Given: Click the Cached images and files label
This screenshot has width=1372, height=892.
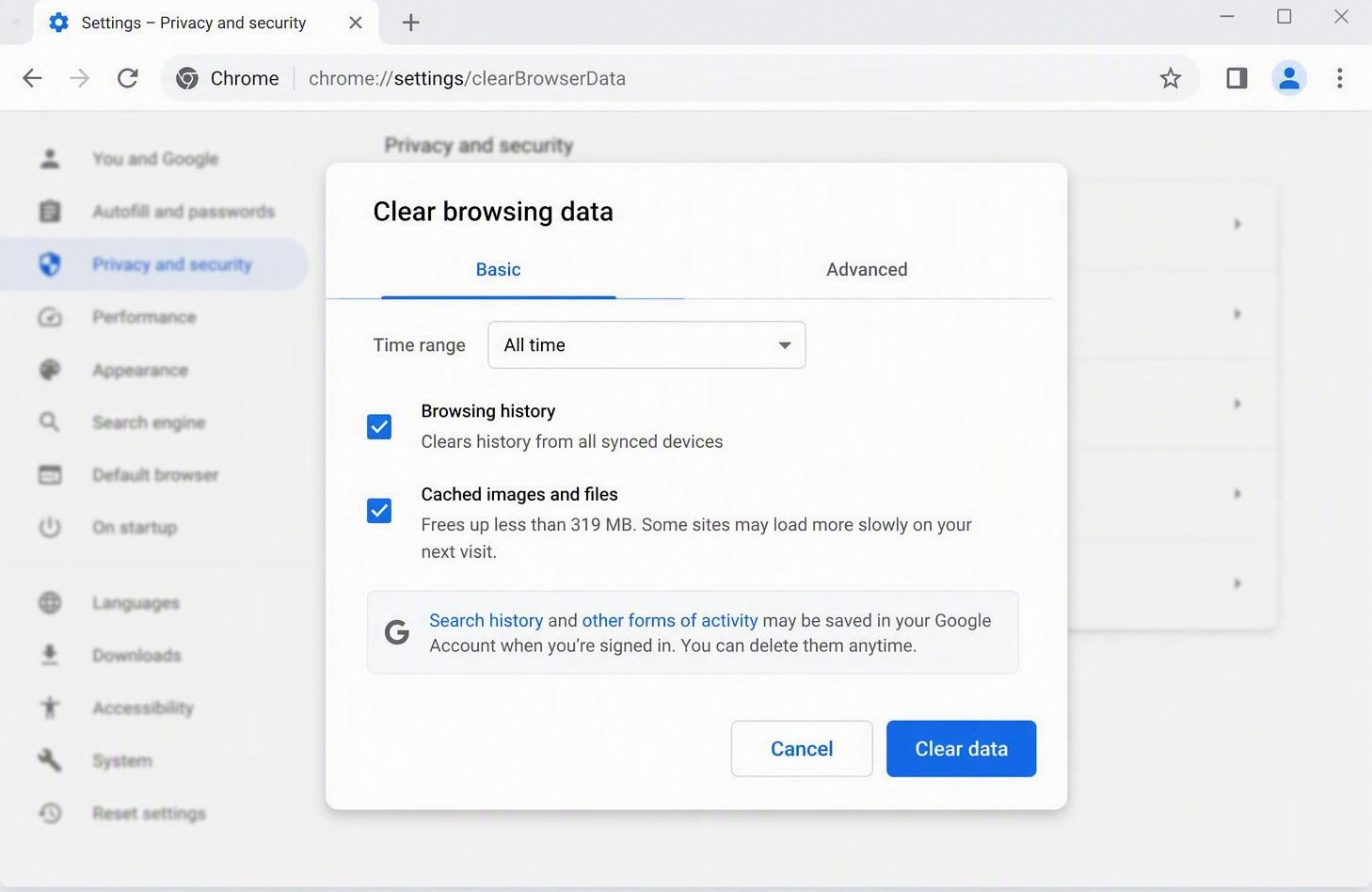Looking at the screenshot, I should coord(519,494).
